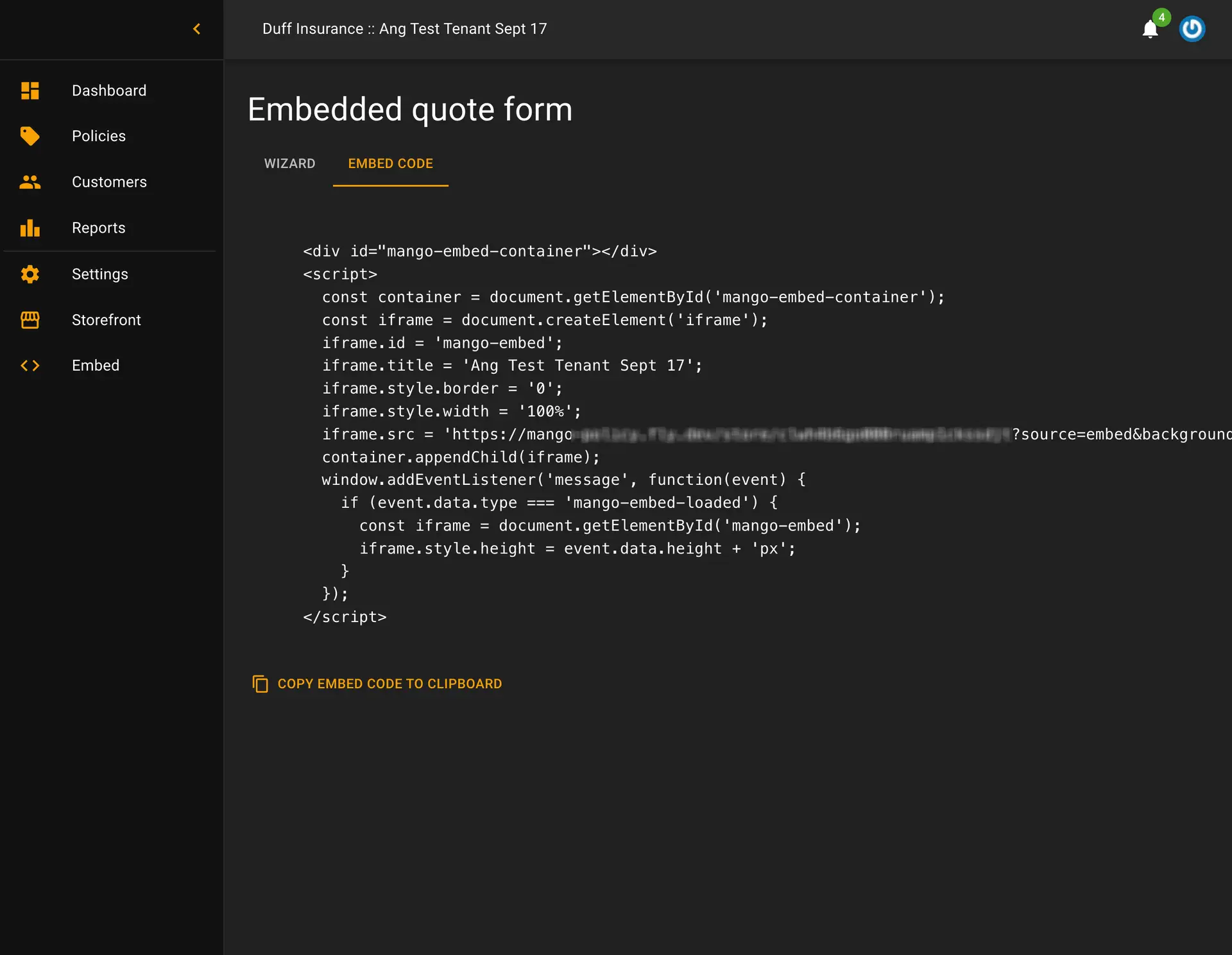Image resolution: width=1232 pixels, height=955 pixels.
Task: Select the EMBED CODE tab
Action: click(391, 164)
